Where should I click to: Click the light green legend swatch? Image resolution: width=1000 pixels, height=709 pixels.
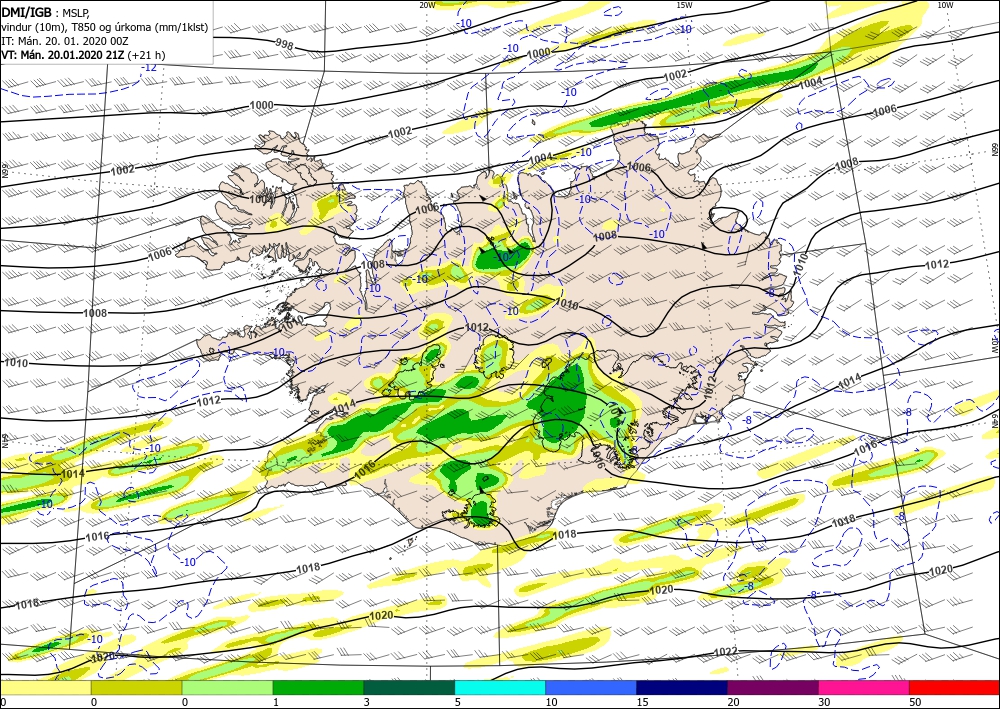227,688
